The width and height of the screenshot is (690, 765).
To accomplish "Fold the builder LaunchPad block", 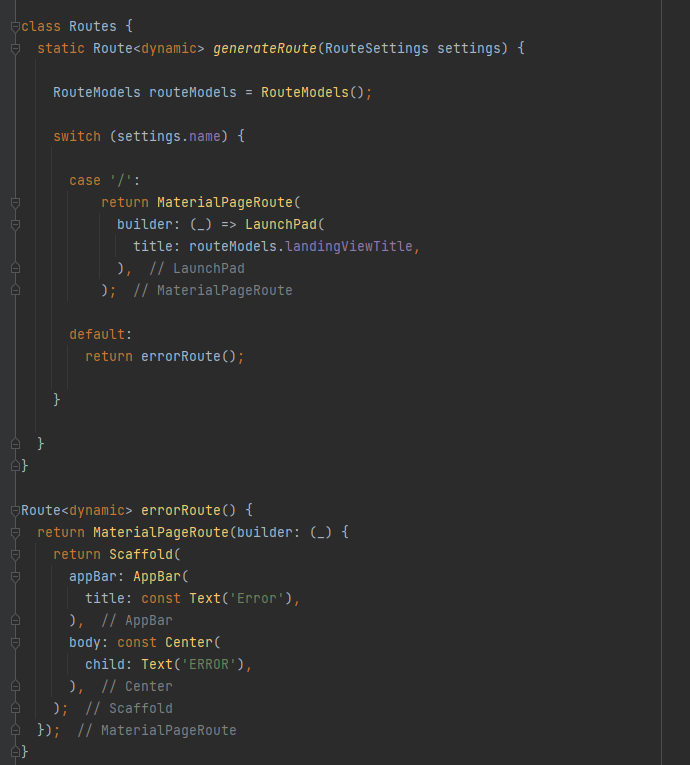I will [x=15, y=224].
